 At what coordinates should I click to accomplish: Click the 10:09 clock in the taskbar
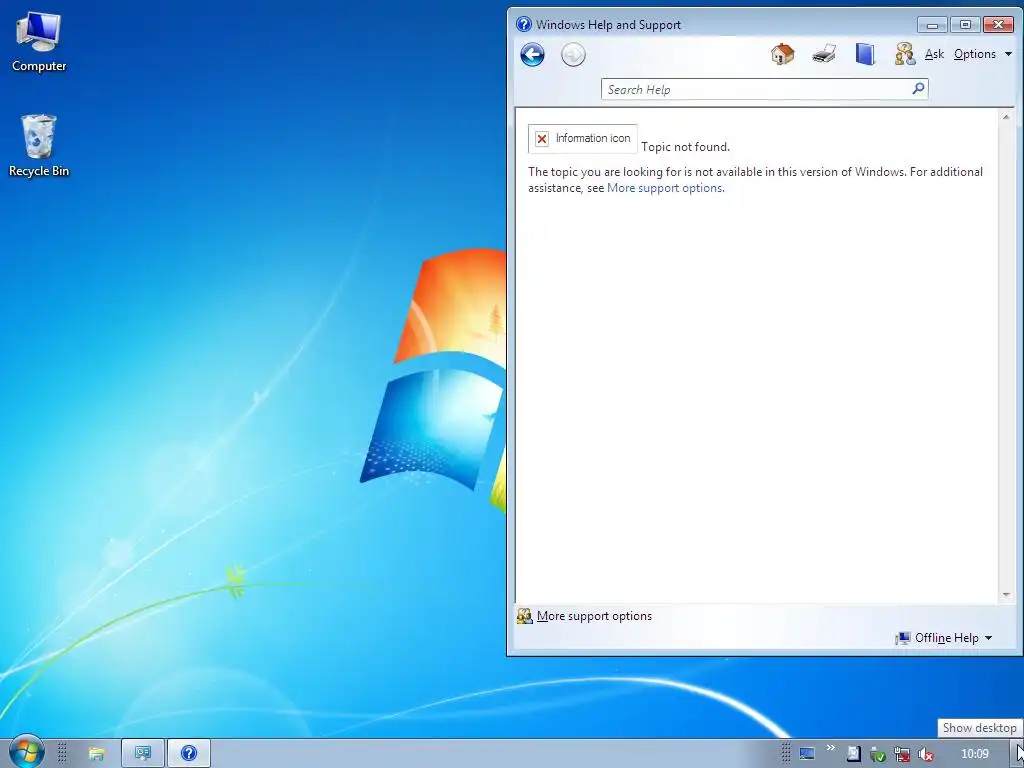(x=974, y=754)
